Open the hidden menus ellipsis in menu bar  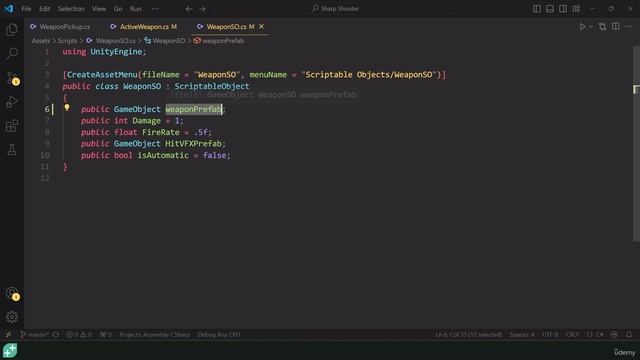point(155,9)
